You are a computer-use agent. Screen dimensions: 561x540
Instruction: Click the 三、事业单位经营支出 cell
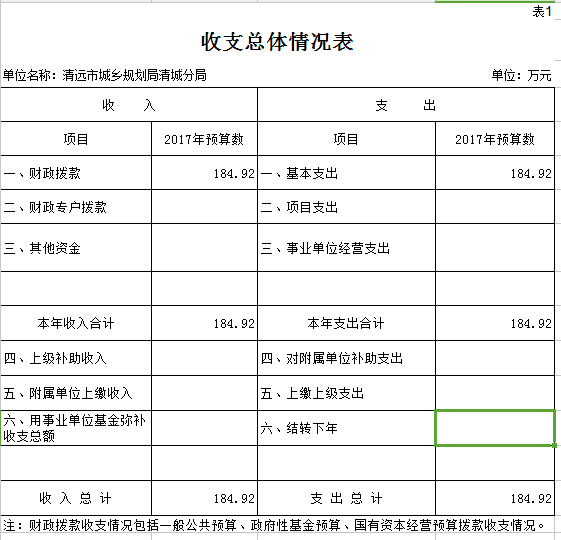pos(346,248)
